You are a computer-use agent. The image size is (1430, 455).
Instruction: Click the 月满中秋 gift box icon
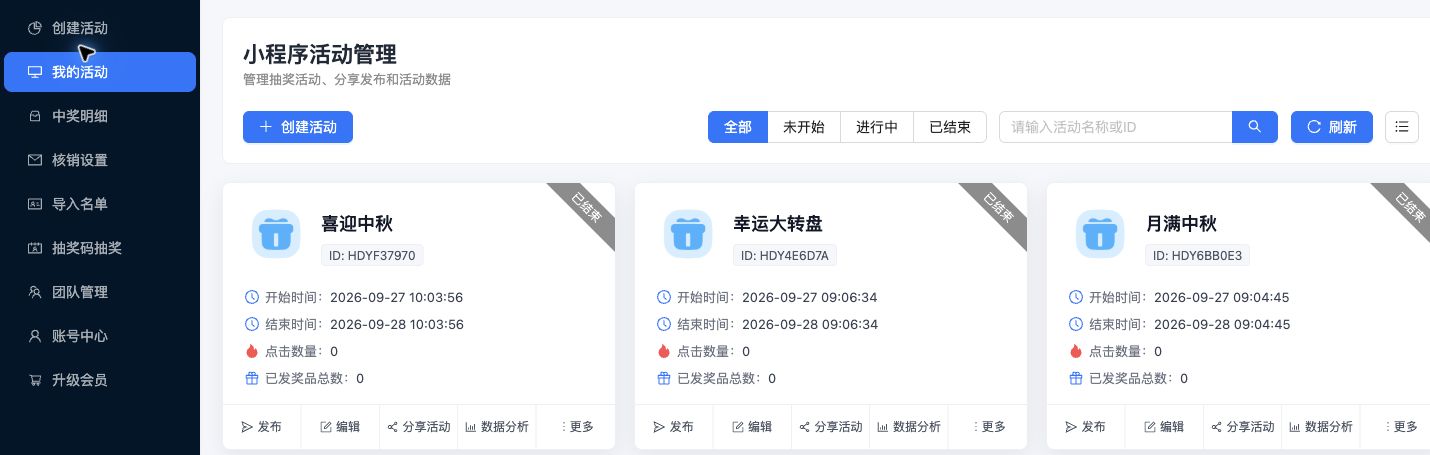(x=1100, y=235)
